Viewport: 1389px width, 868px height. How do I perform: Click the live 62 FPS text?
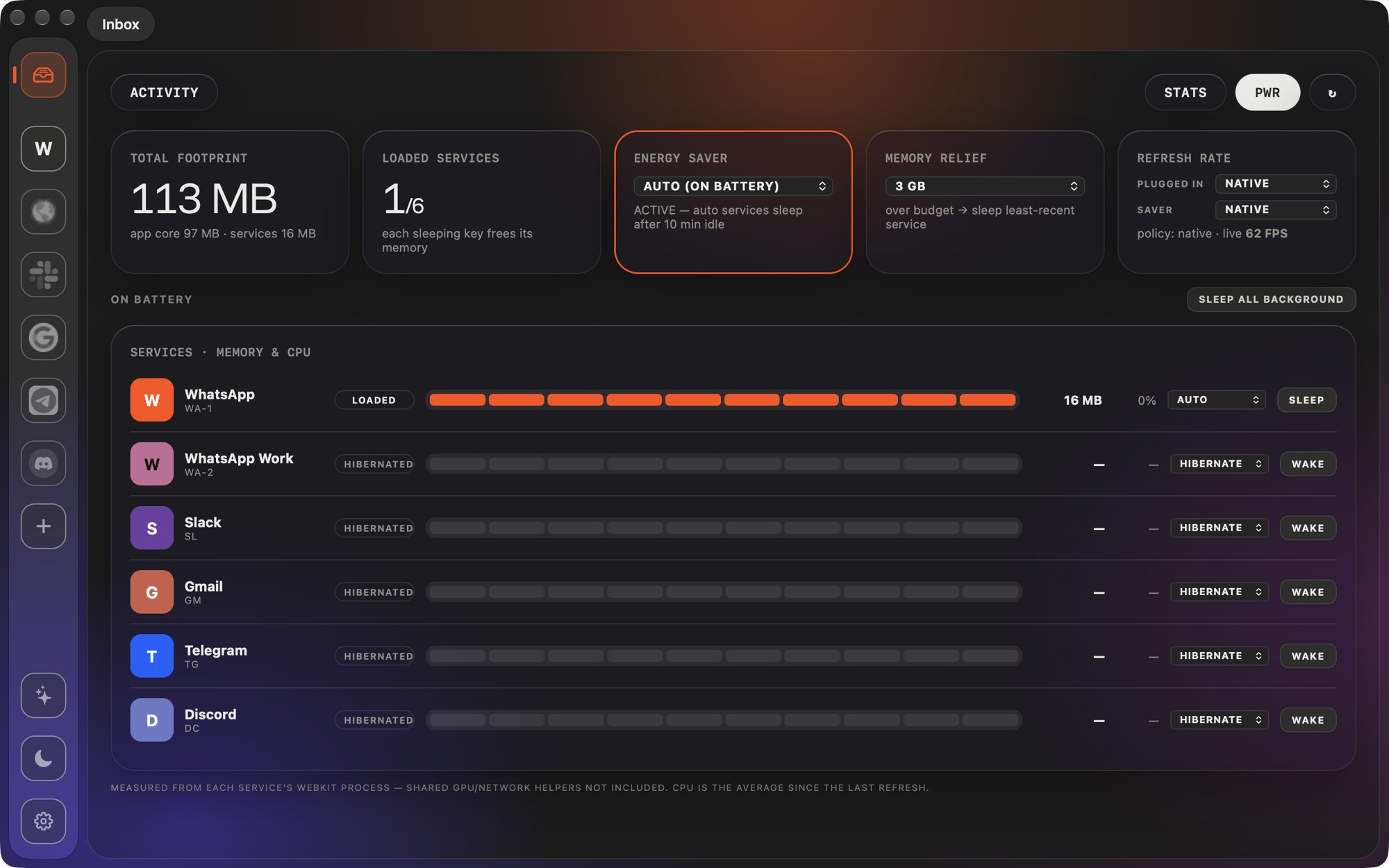click(x=1255, y=233)
